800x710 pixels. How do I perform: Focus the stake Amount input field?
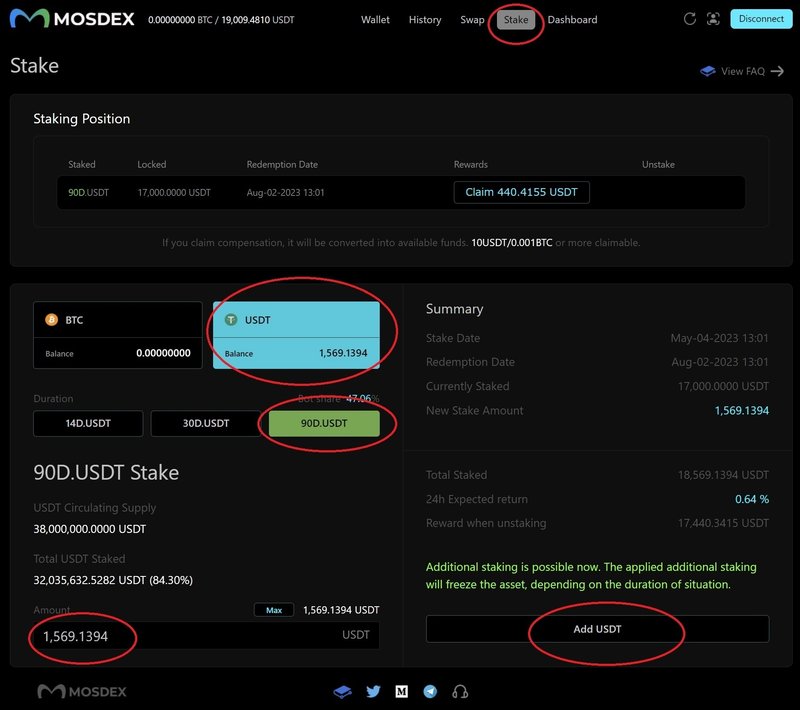click(206, 636)
